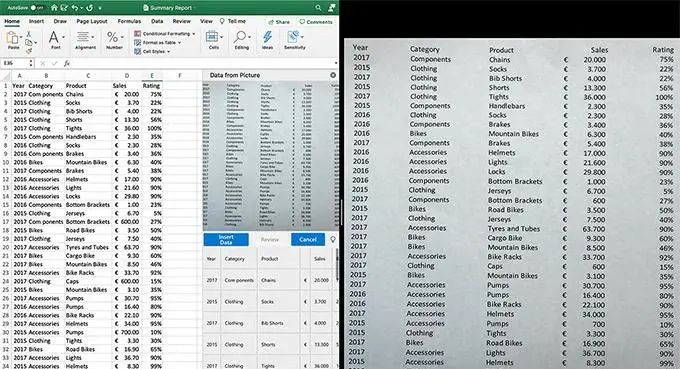Screen dimensions: 680x369
Task: Toggle the AutoSave switch
Action: click(x=38, y=8)
